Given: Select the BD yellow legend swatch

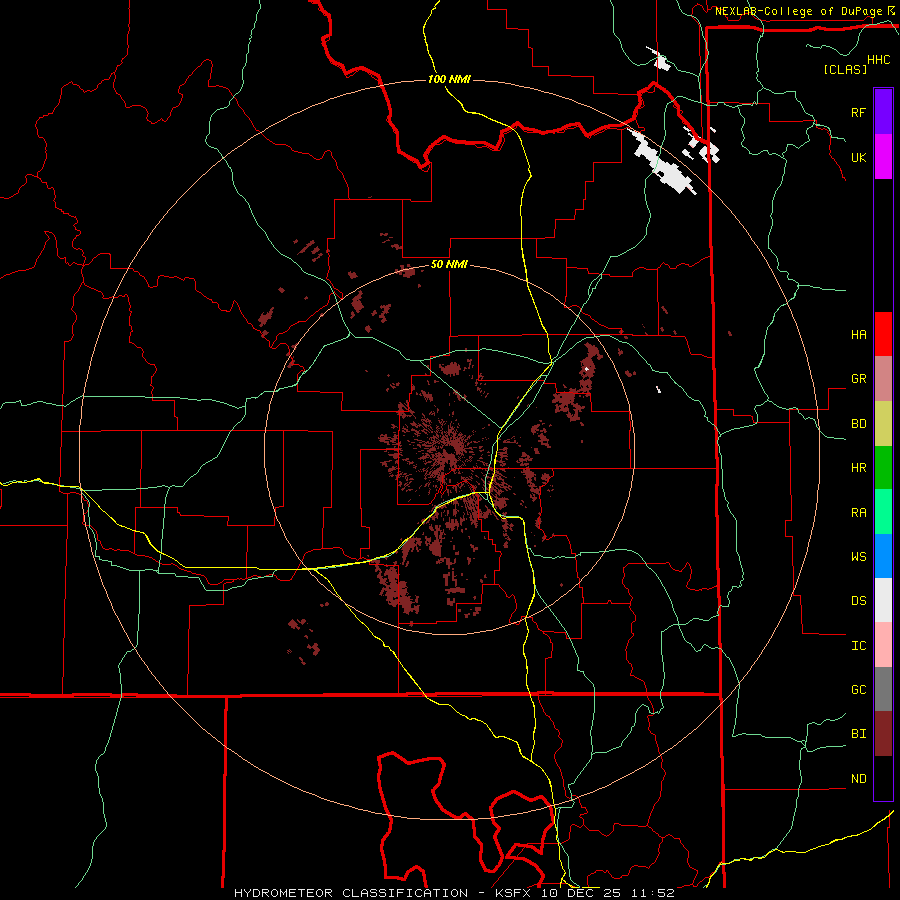Looking at the screenshot, I should click(883, 423).
